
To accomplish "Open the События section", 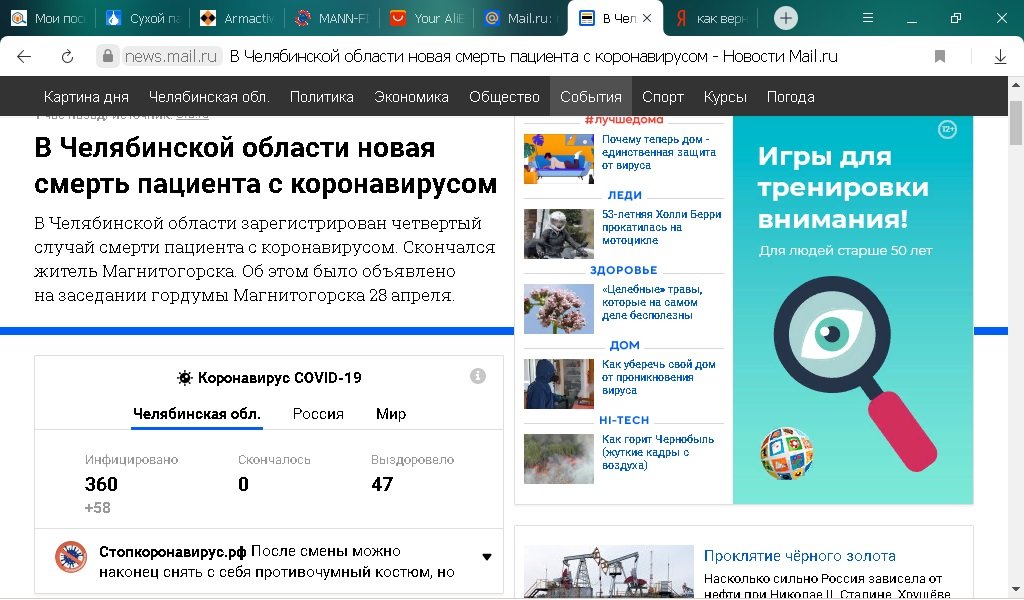I will coord(591,97).
